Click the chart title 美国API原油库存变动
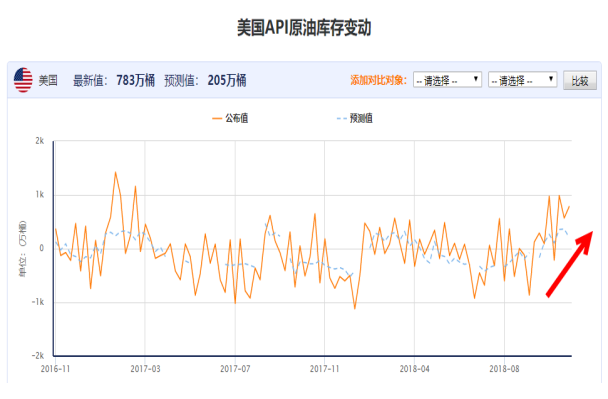Screen dimensions: 608x399 coord(304,28)
